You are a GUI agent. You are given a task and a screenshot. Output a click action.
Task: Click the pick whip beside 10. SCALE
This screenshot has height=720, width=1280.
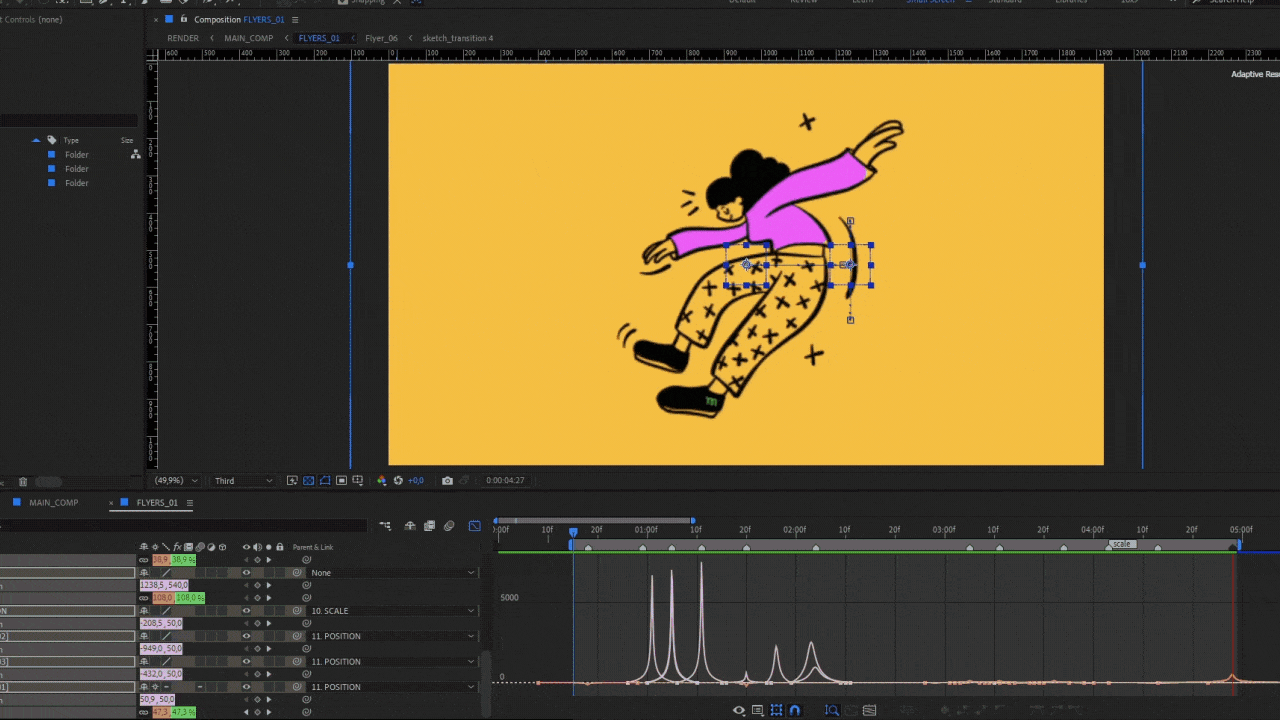point(297,611)
